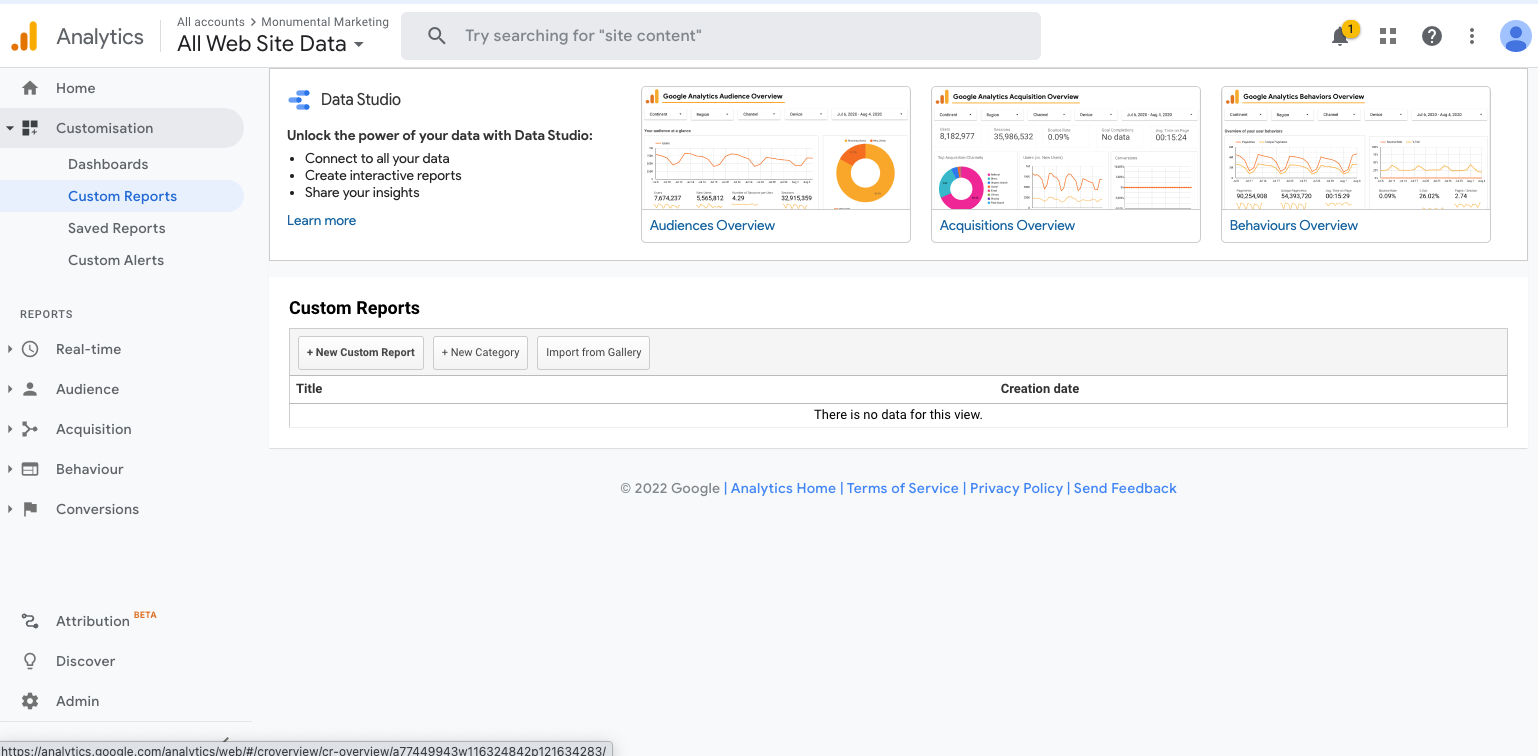Click the Conversions flag icon
The height and width of the screenshot is (756, 1538).
tap(30, 509)
